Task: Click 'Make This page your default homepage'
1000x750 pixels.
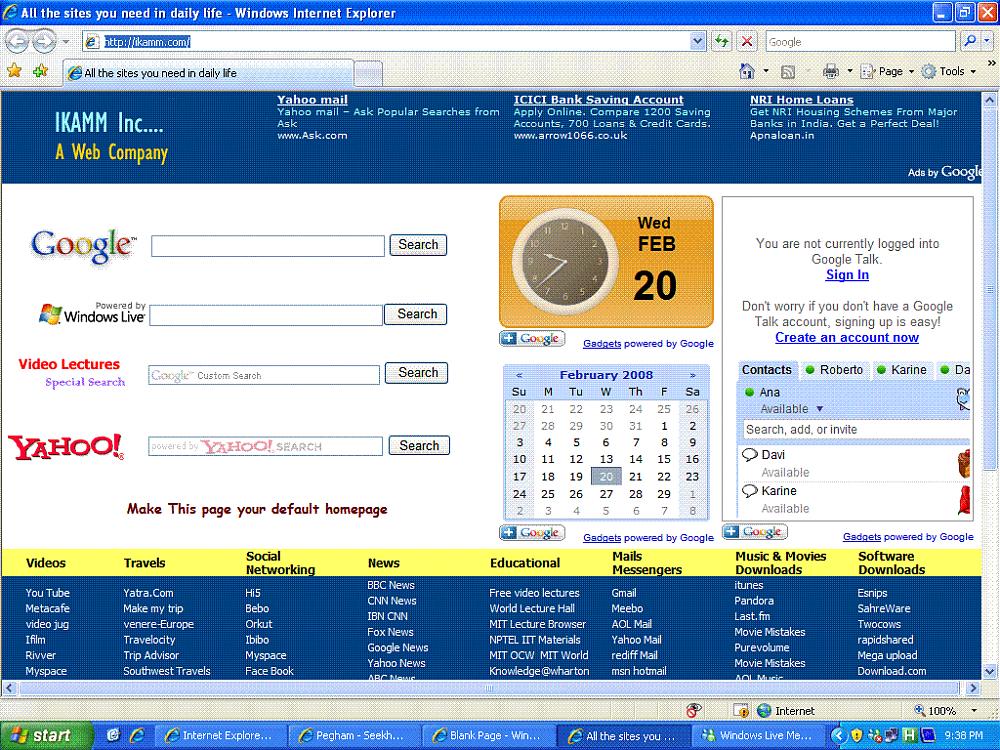Action: (x=257, y=509)
